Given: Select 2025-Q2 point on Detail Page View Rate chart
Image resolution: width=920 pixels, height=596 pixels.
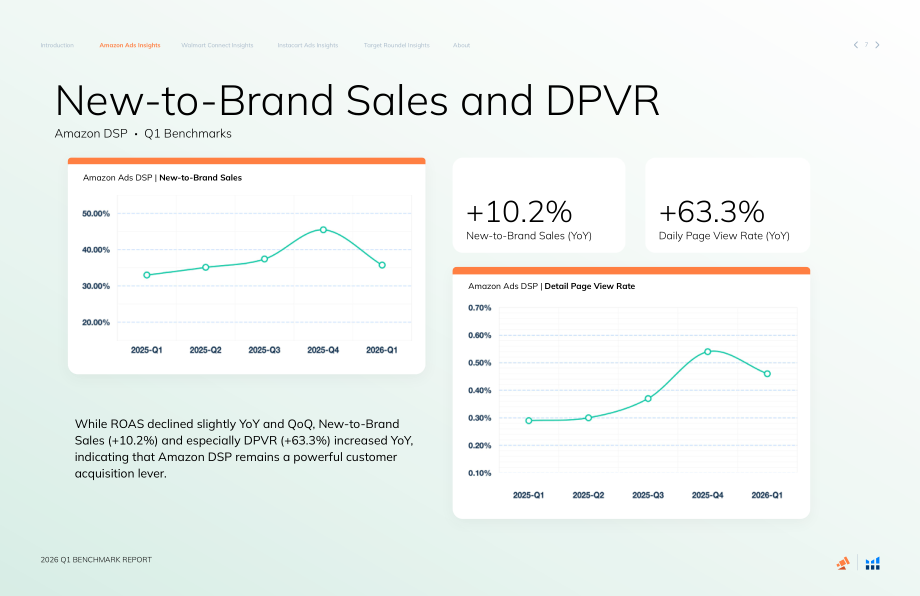Looking at the screenshot, I should [588, 418].
